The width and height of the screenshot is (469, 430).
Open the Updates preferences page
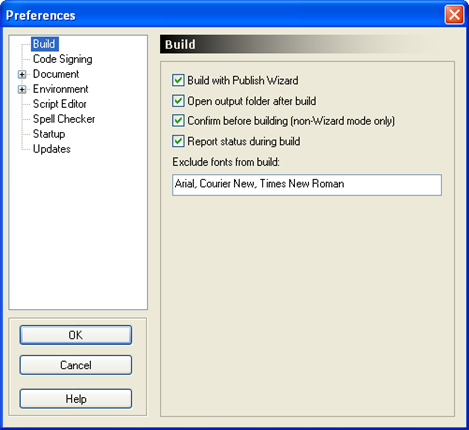click(x=52, y=149)
